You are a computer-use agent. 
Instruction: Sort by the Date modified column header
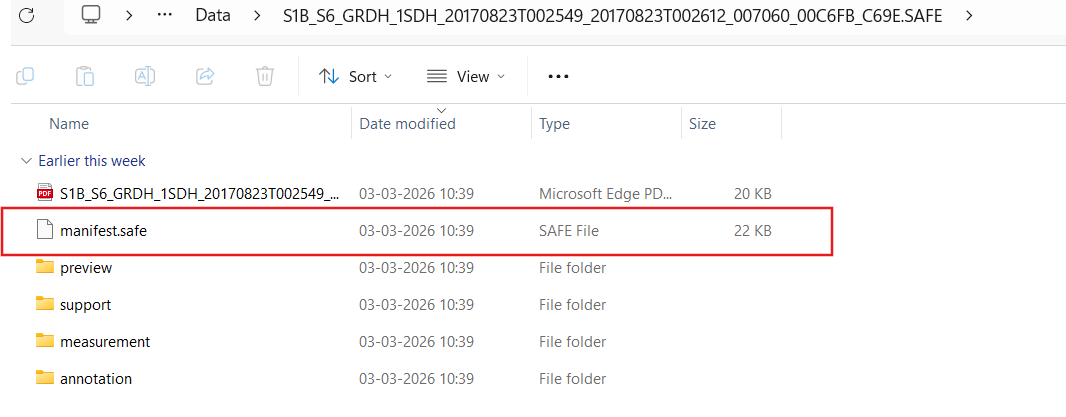click(407, 124)
